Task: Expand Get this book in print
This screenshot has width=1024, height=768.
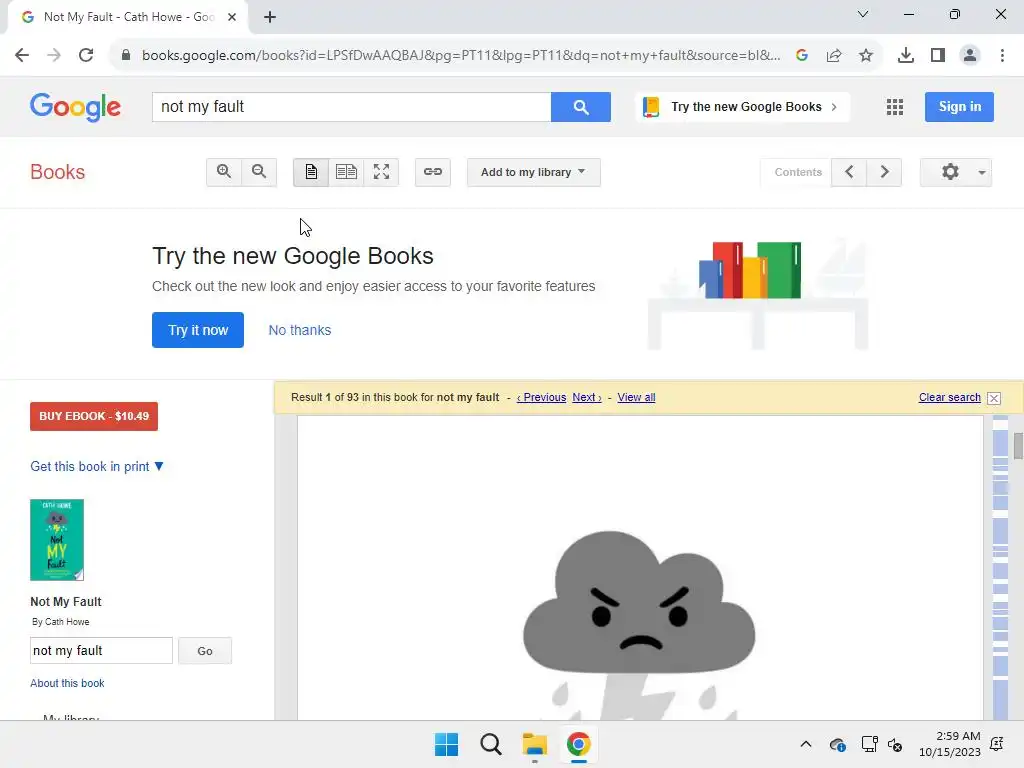Action: 97,466
